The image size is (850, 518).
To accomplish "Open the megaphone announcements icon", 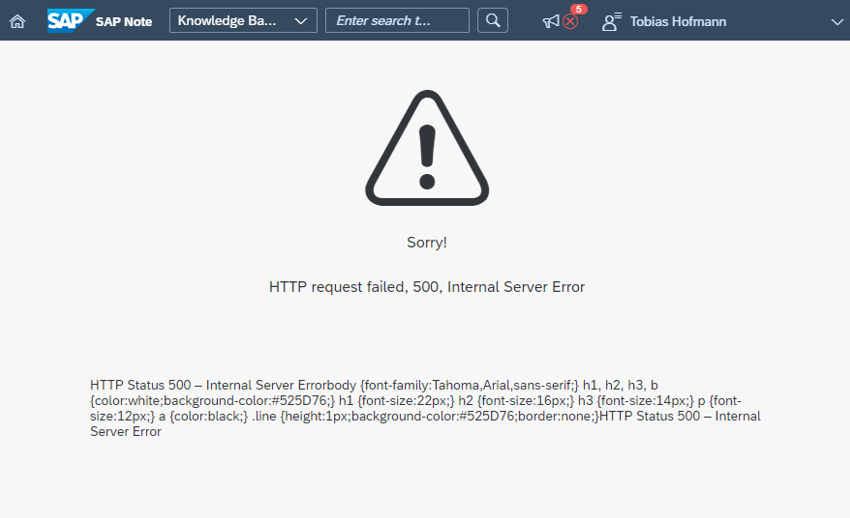I will [551, 21].
